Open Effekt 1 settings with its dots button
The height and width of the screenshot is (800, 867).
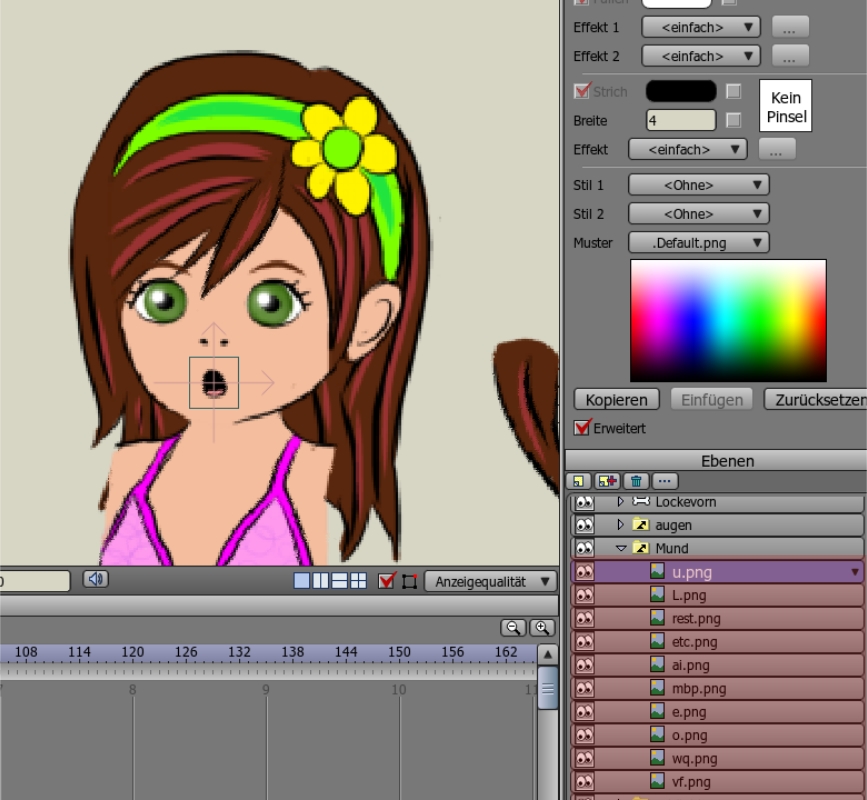790,27
